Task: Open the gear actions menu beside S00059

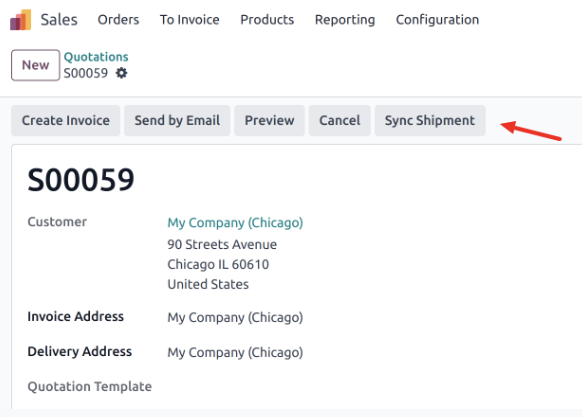Action: coord(121,73)
